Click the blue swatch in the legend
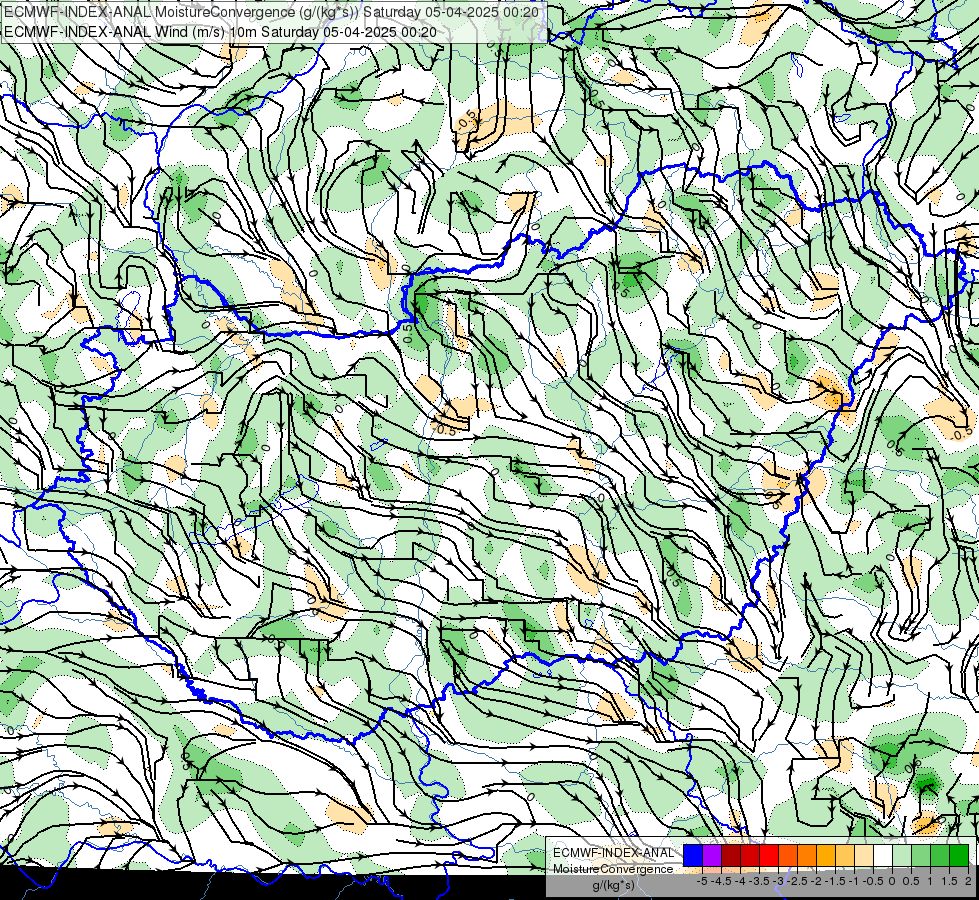The image size is (979, 900). pos(693,855)
